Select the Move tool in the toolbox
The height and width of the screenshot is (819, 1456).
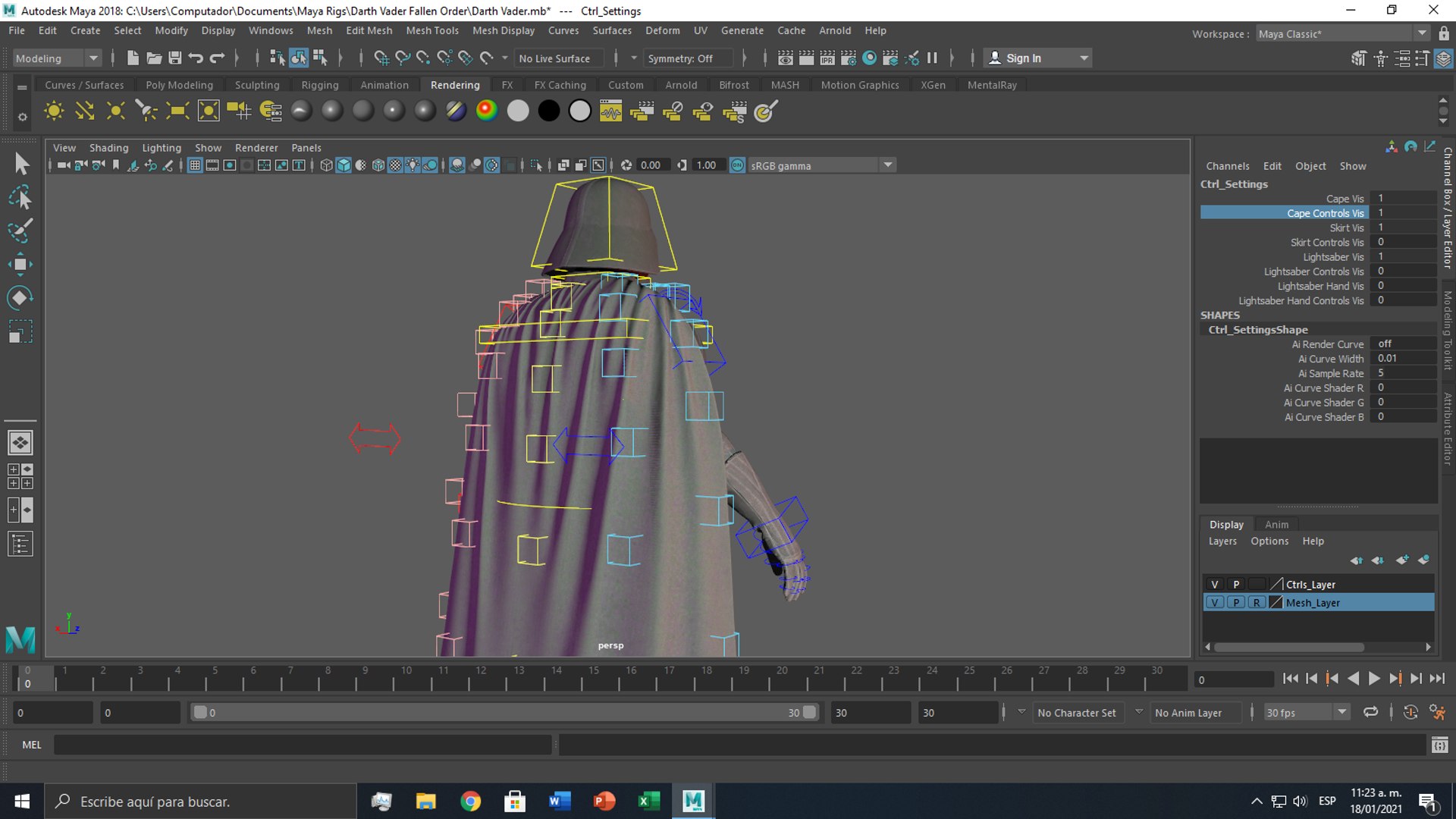[20, 264]
